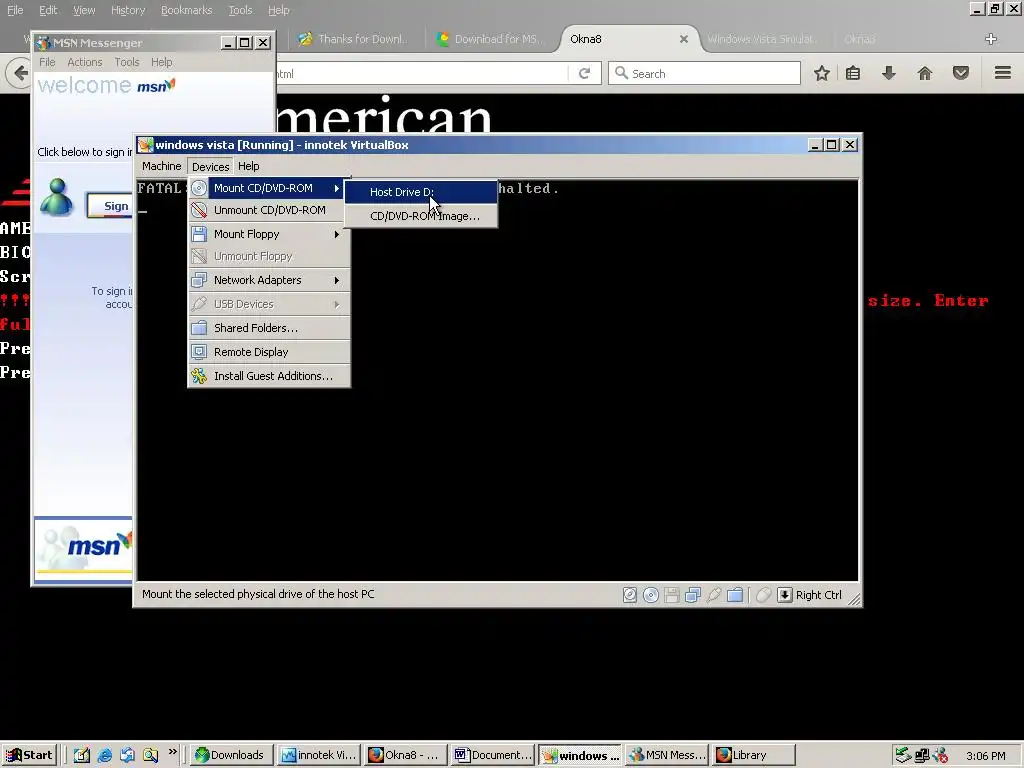Open a new Firefox tab
Screen dimensions: 1024x768
[x=991, y=39]
